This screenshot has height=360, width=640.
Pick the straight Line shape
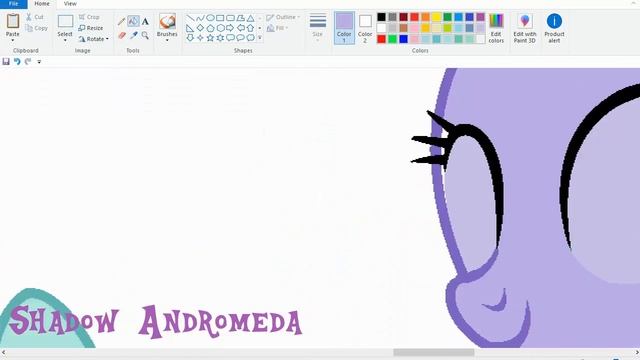(190, 18)
